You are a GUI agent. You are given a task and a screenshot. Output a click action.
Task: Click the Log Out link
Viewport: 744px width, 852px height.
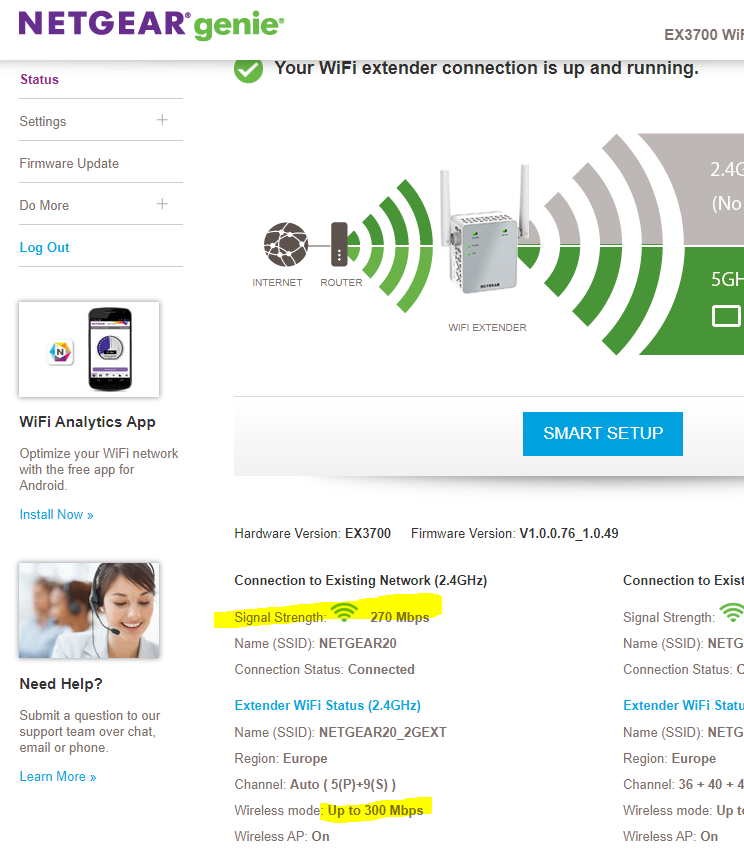pos(45,247)
